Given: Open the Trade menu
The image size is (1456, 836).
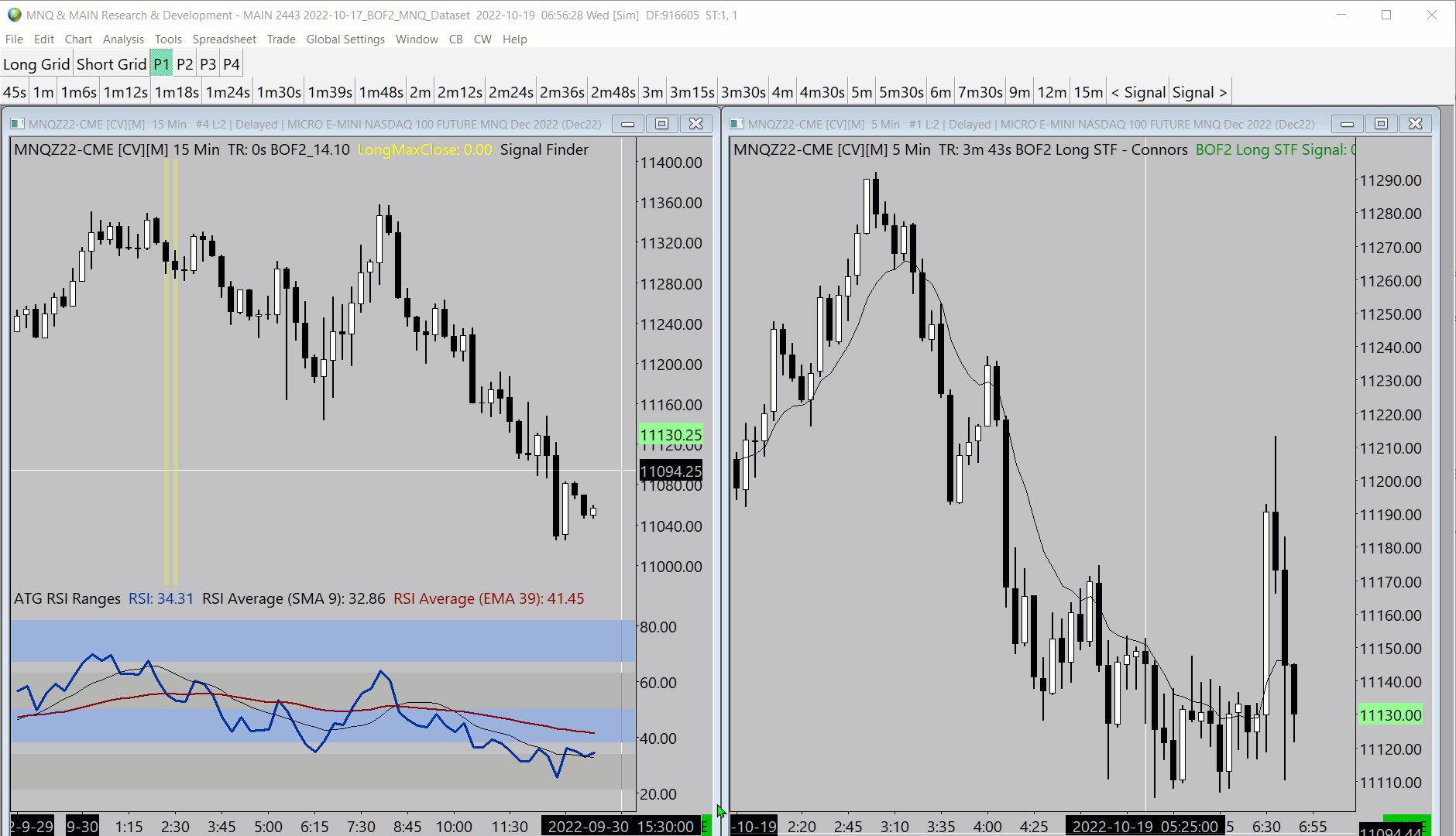Looking at the screenshot, I should coord(281,39).
